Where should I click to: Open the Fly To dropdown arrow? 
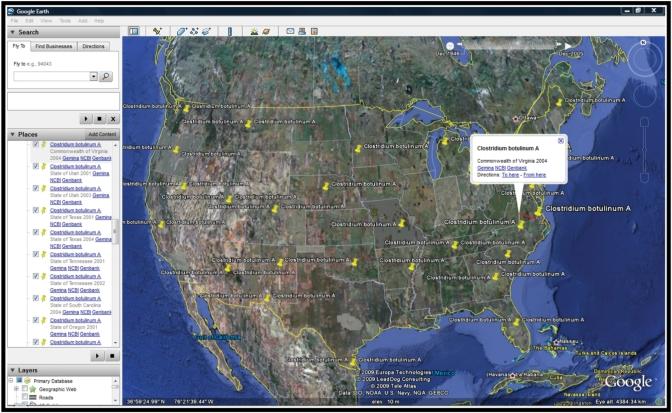tap(93, 76)
